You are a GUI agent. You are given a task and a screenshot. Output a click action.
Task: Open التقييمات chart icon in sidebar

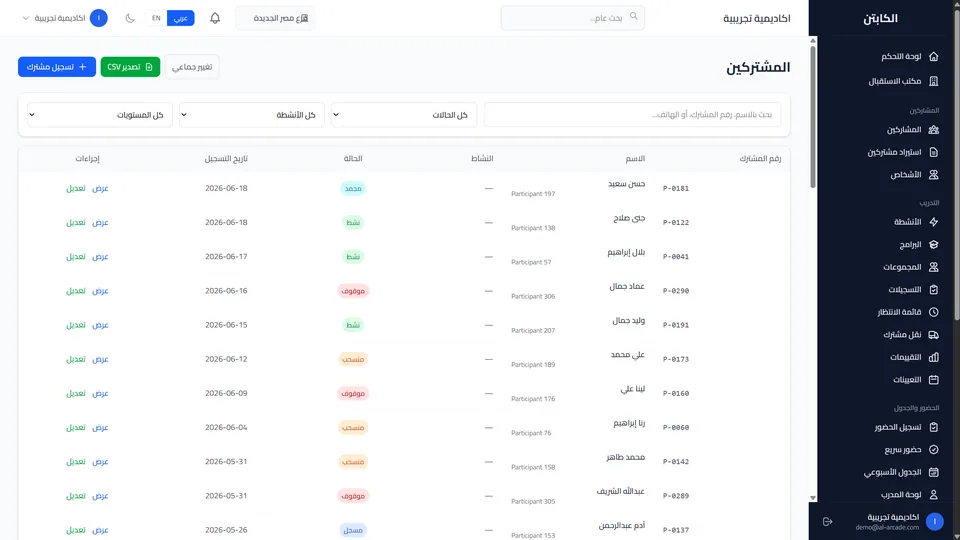[x=934, y=357]
